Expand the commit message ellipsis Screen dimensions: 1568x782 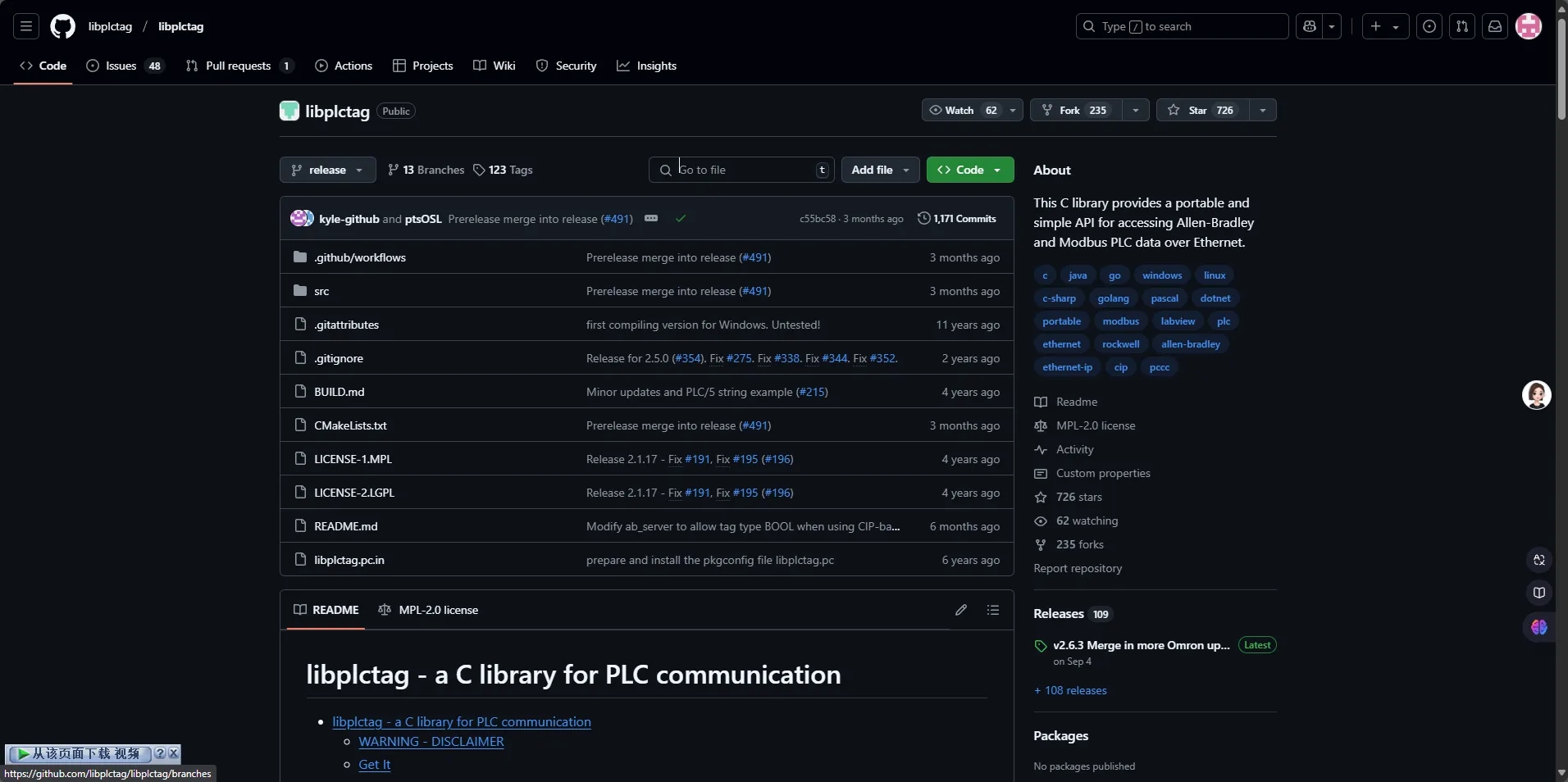pos(651,218)
